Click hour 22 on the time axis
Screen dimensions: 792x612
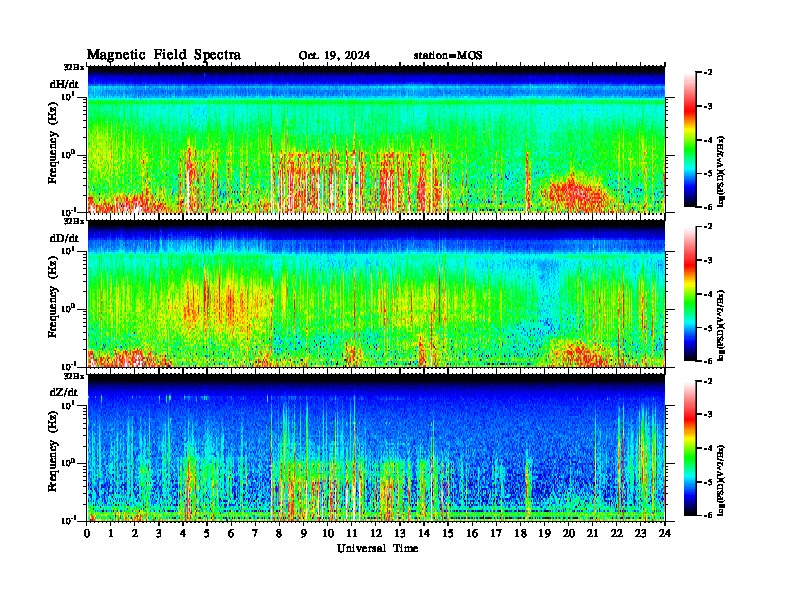617,534
